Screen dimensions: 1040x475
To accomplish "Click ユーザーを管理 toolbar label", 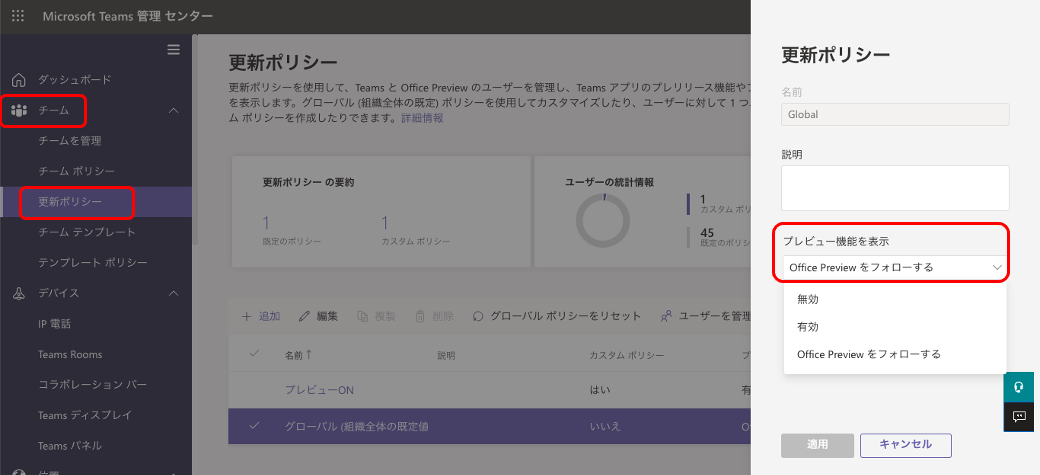I will click(x=714, y=316).
